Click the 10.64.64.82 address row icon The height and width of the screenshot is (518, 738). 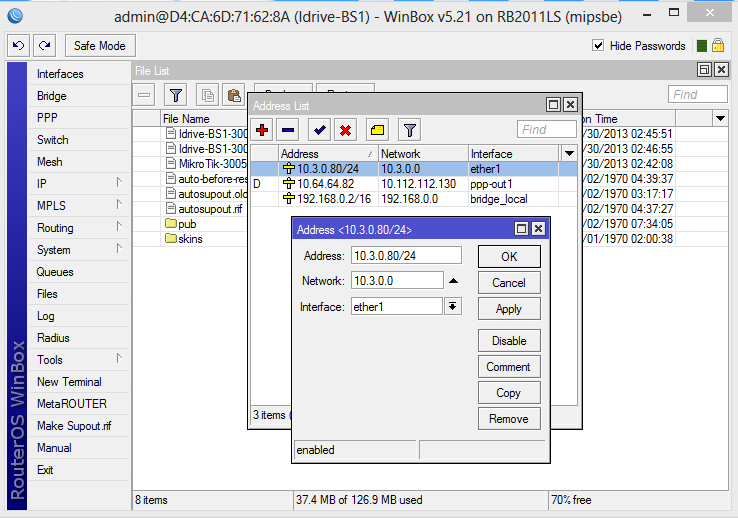[289, 184]
